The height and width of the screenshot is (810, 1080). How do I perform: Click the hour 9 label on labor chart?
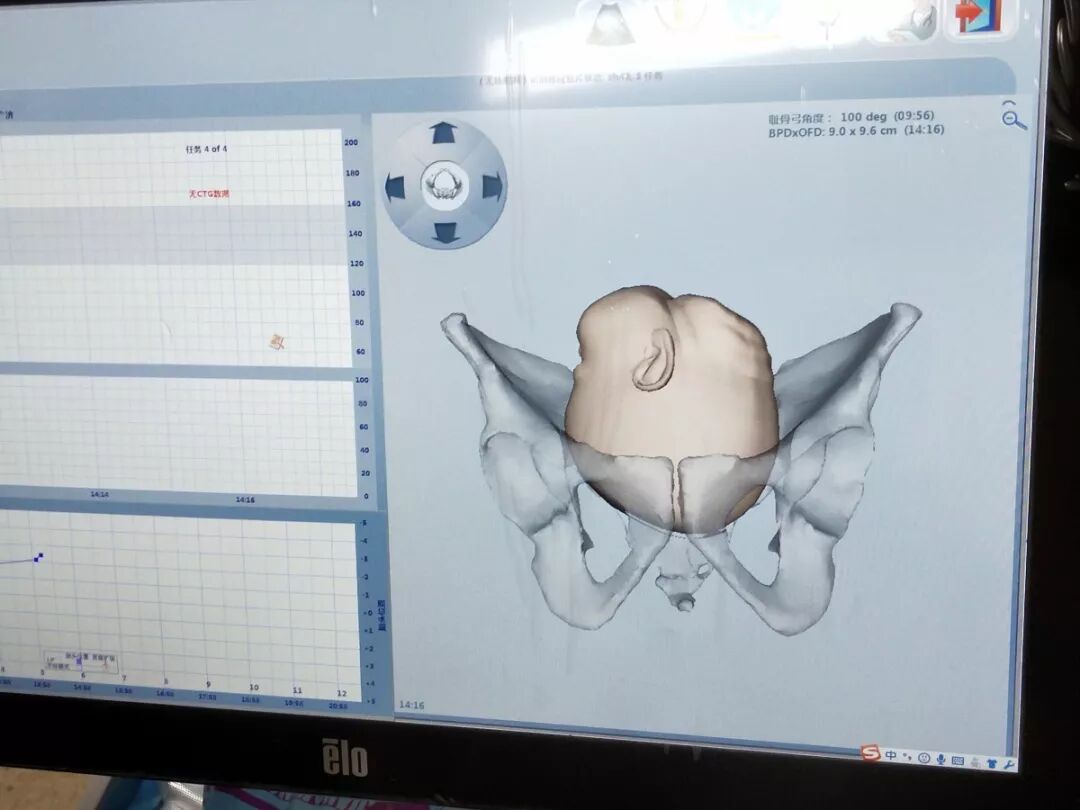(208, 685)
